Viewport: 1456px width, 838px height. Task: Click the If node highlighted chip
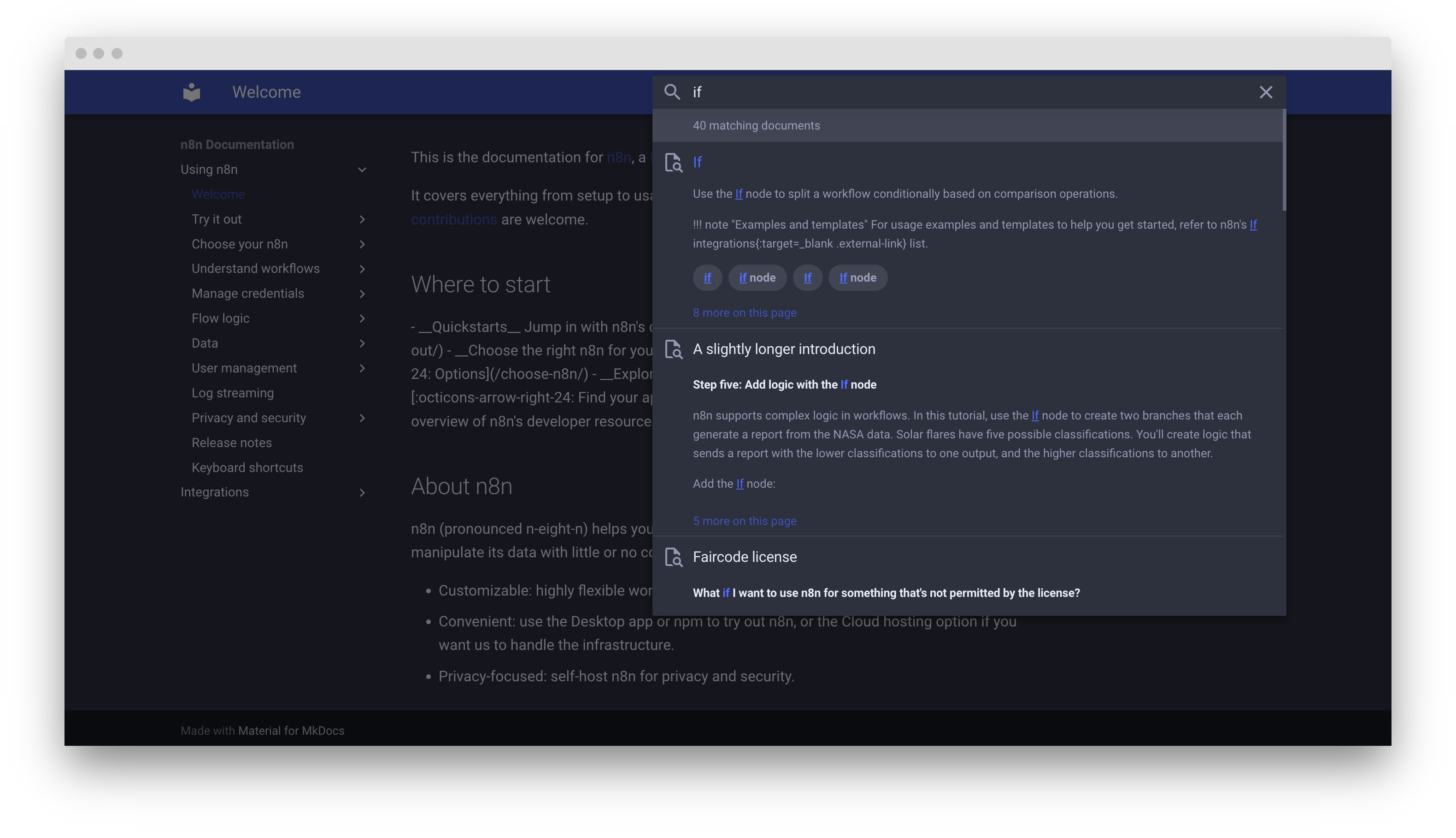[x=857, y=277]
